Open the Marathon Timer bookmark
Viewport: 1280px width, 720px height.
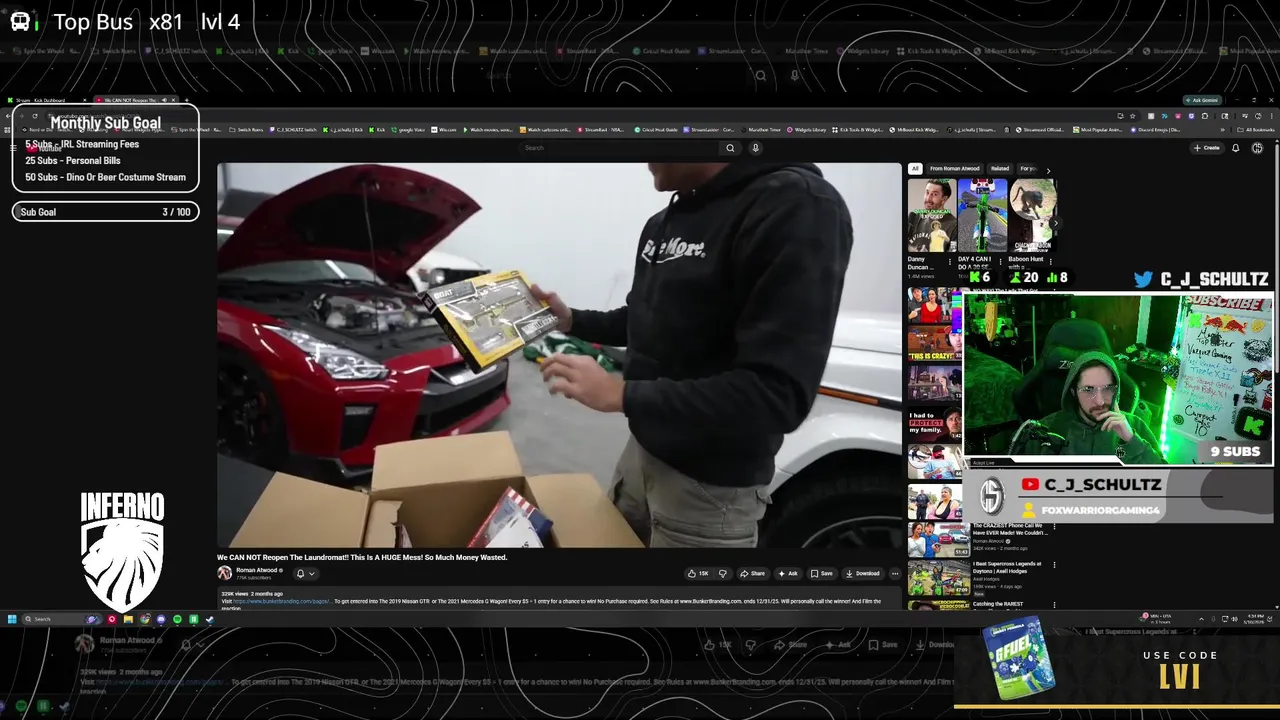[763, 129]
